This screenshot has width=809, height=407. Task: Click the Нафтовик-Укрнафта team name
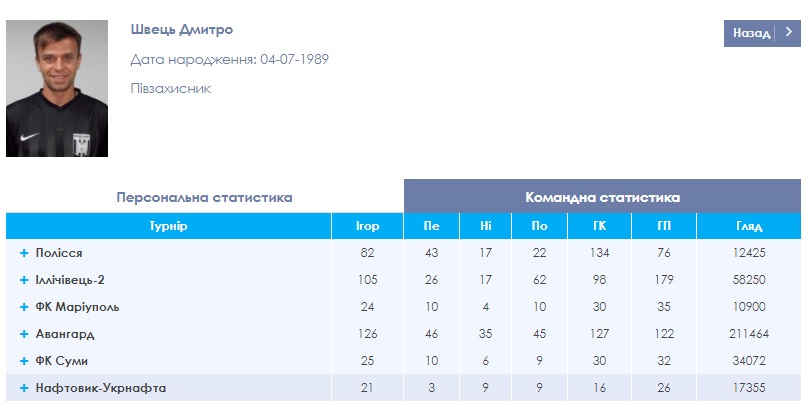101,388
